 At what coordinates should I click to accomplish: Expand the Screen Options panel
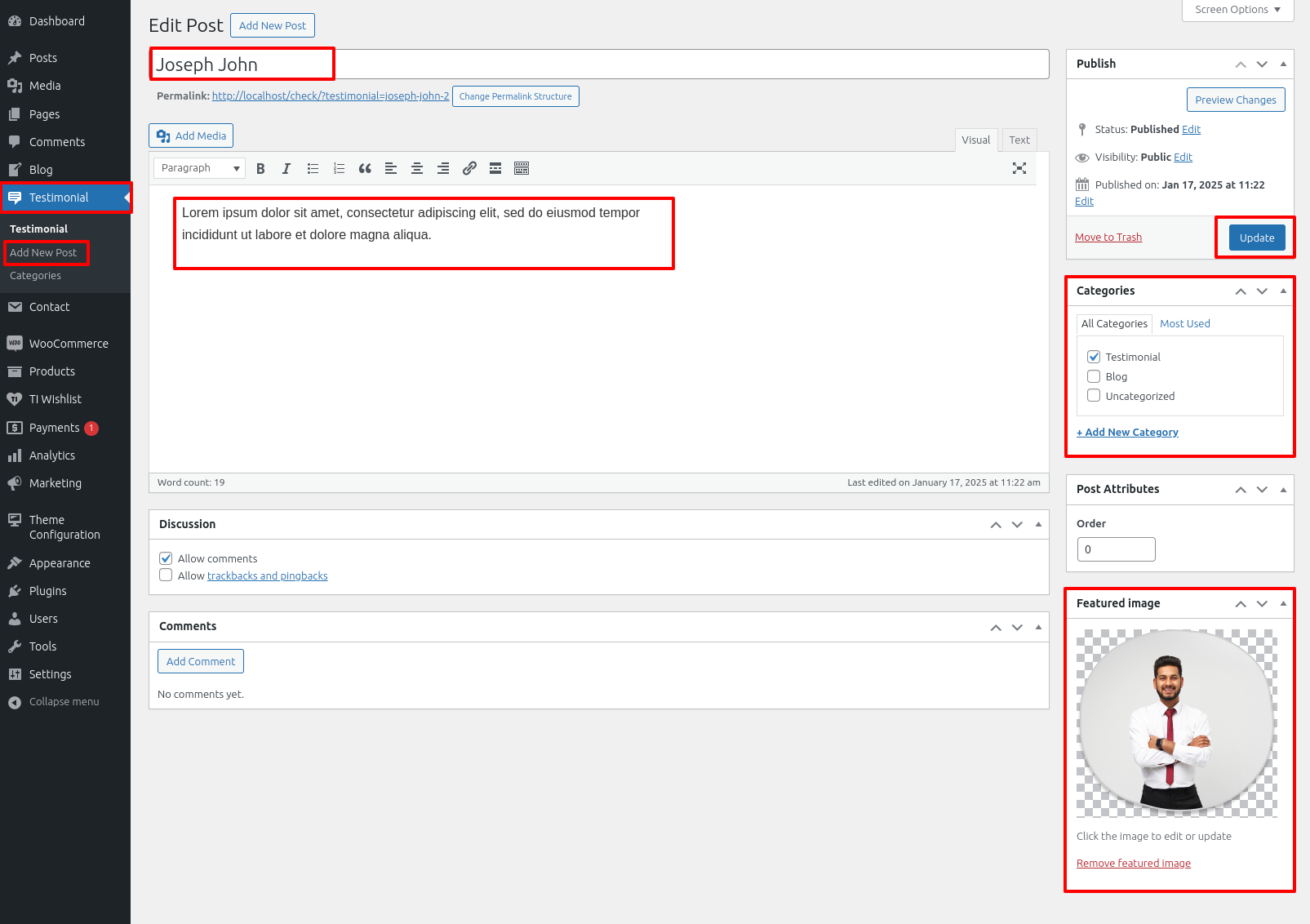click(x=1237, y=10)
